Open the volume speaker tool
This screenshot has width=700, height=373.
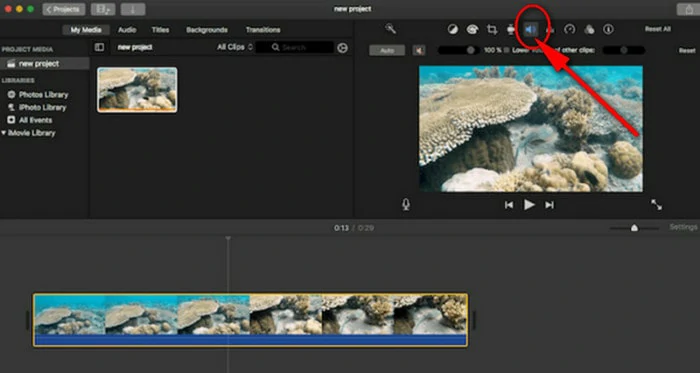530,29
